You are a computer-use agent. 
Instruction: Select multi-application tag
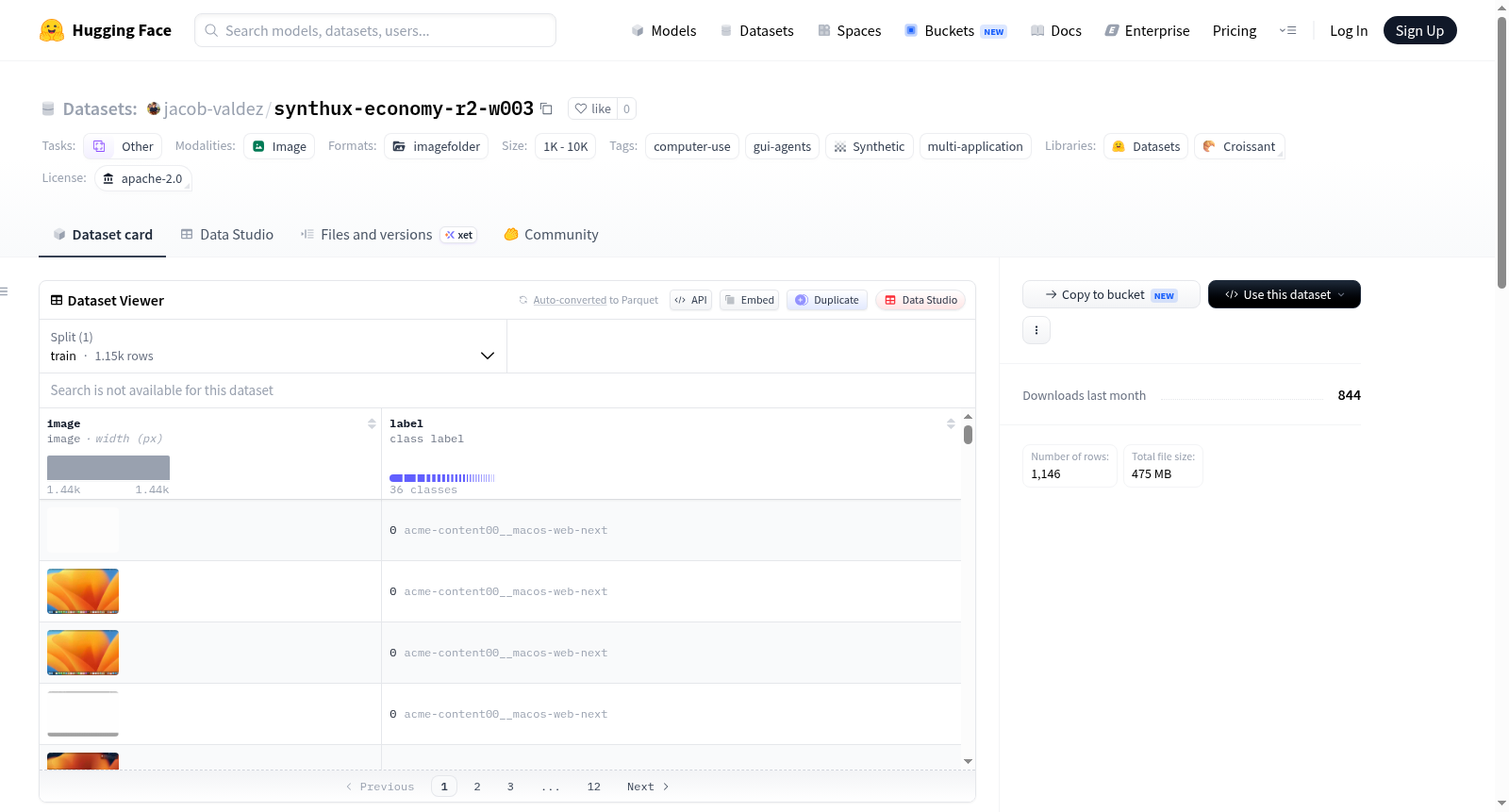pos(975,146)
